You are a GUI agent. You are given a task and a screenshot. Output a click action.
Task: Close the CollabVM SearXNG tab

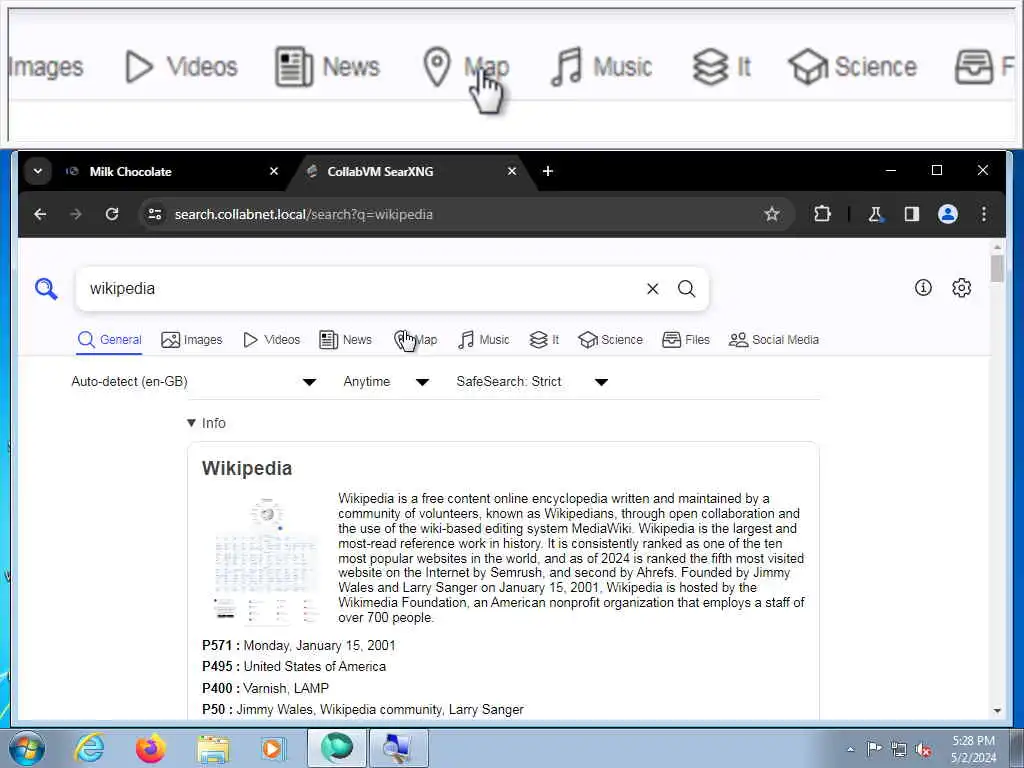click(512, 171)
